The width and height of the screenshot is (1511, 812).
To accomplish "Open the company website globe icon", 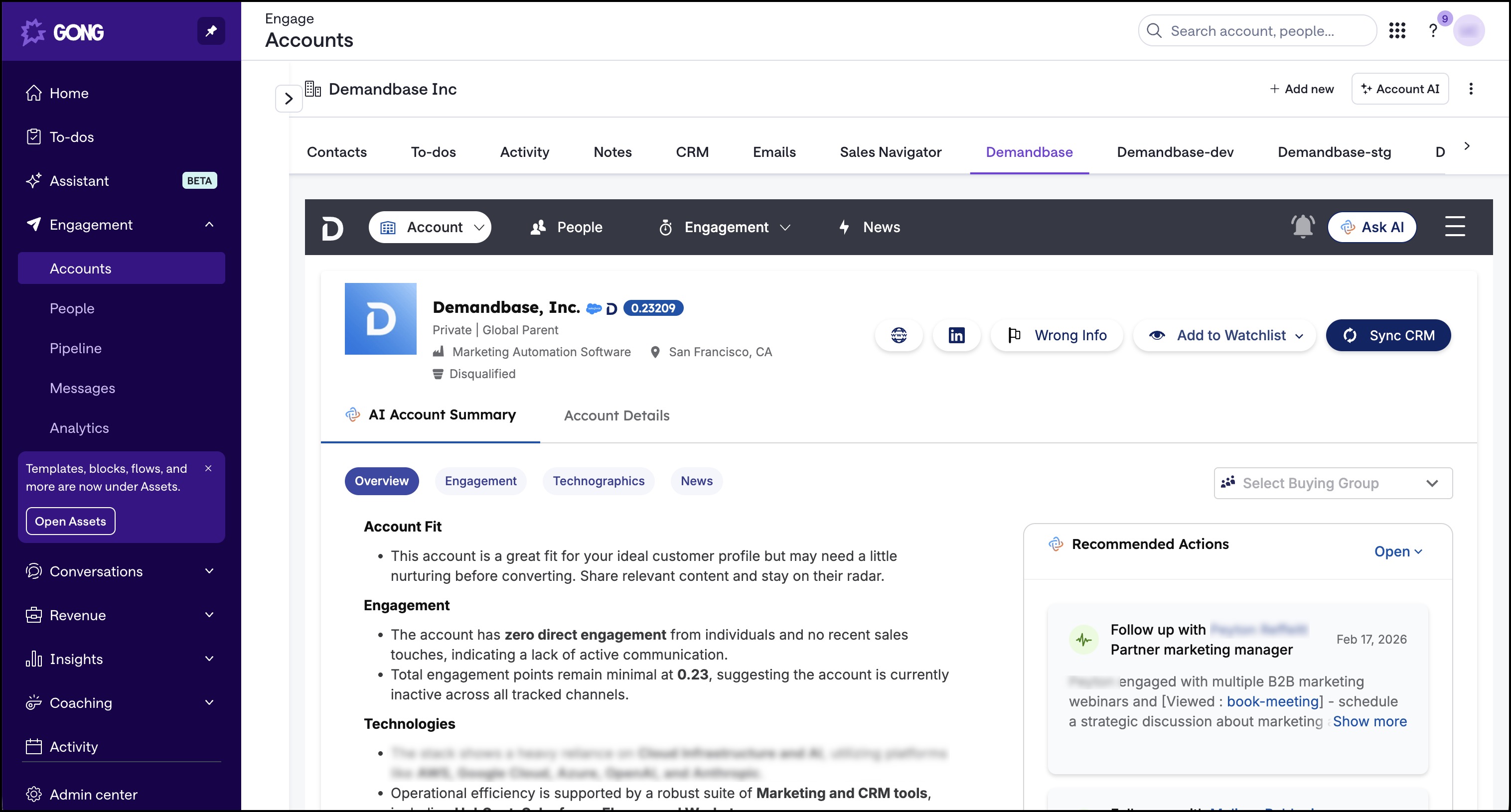I will point(899,335).
